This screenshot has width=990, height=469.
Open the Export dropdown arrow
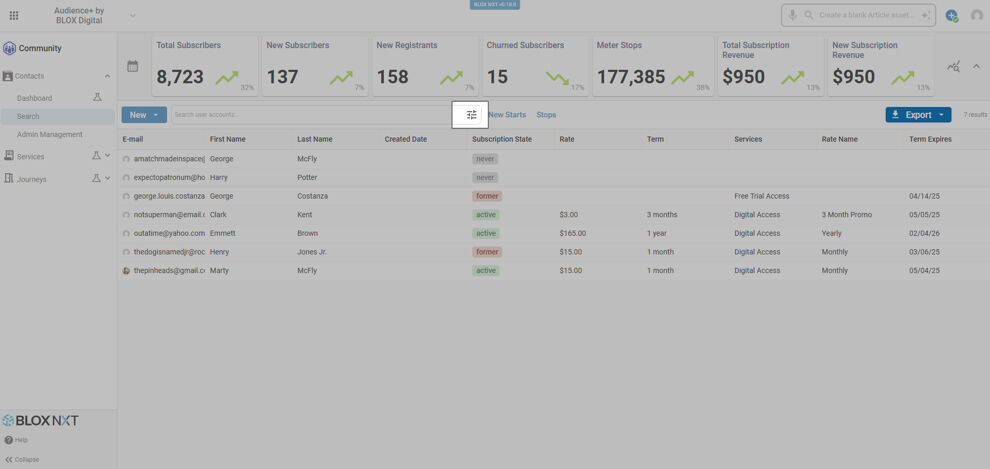[x=941, y=115]
